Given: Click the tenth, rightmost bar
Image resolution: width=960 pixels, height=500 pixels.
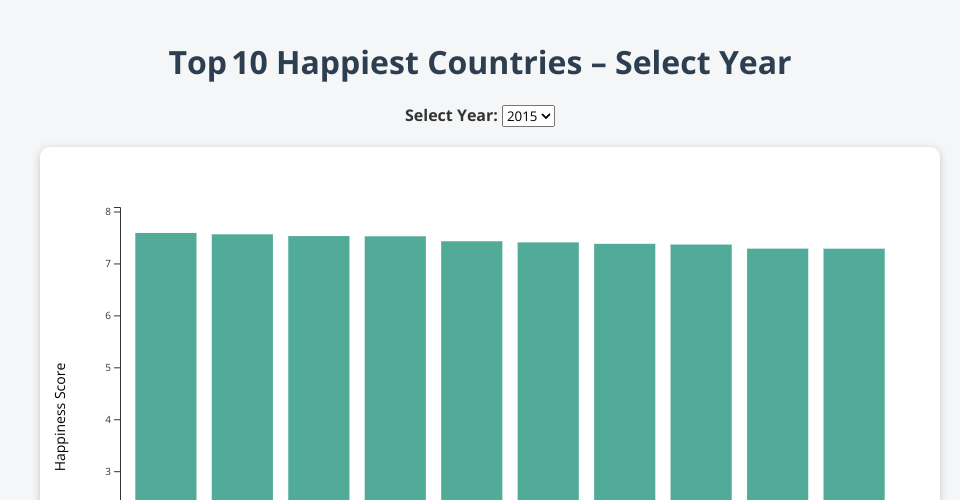Looking at the screenshot, I should pos(854,374).
